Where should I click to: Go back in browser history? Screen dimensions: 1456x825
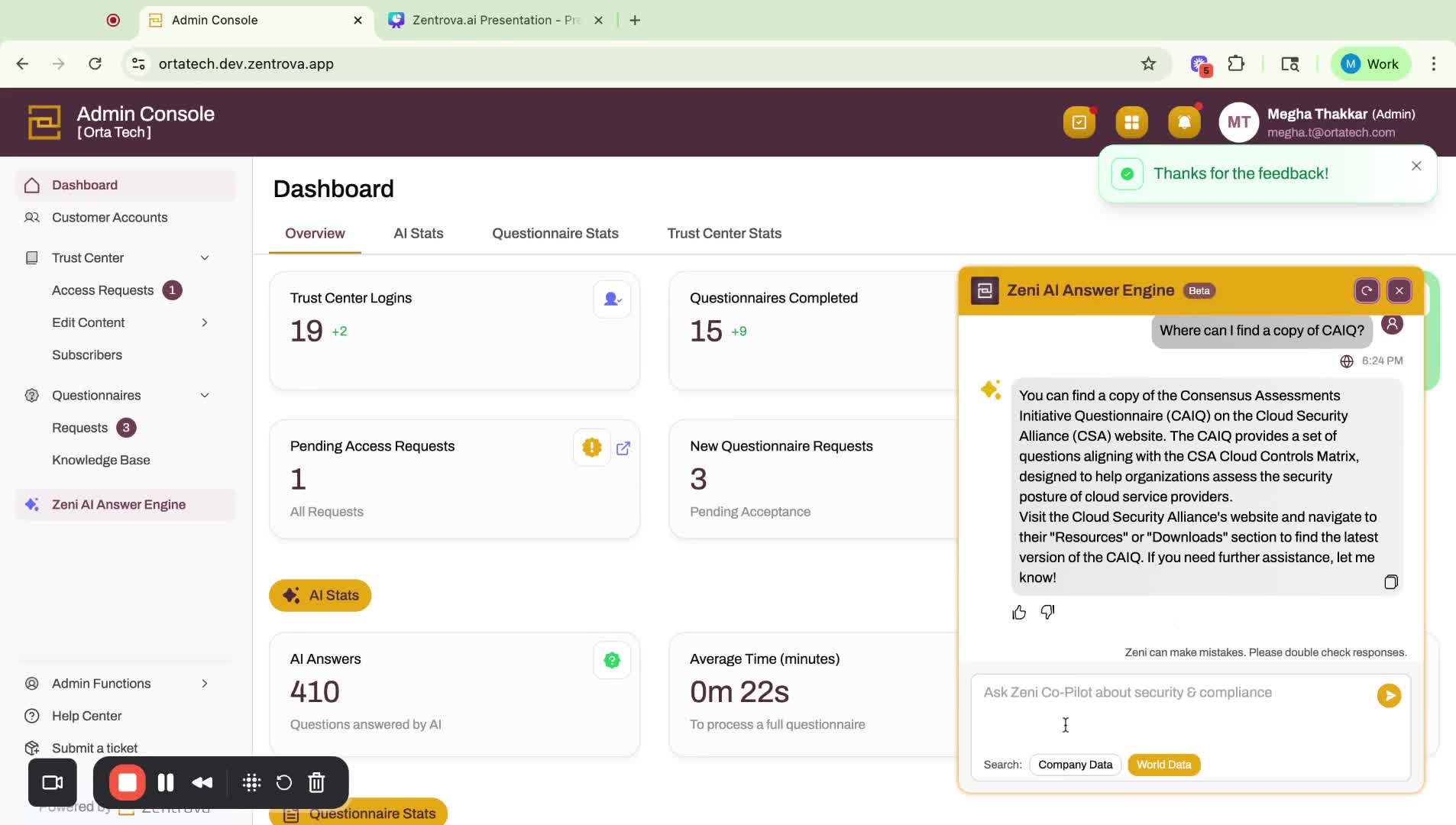pos(22,64)
